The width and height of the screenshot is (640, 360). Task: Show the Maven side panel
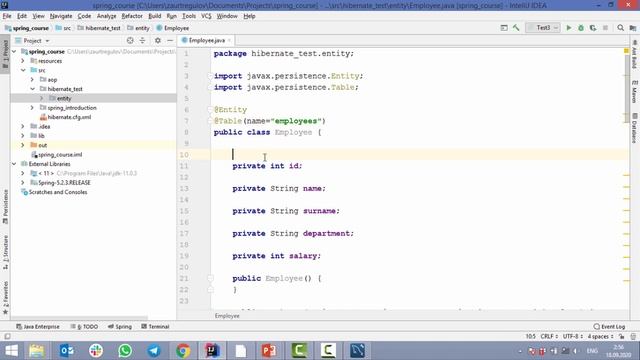pos(634,91)
